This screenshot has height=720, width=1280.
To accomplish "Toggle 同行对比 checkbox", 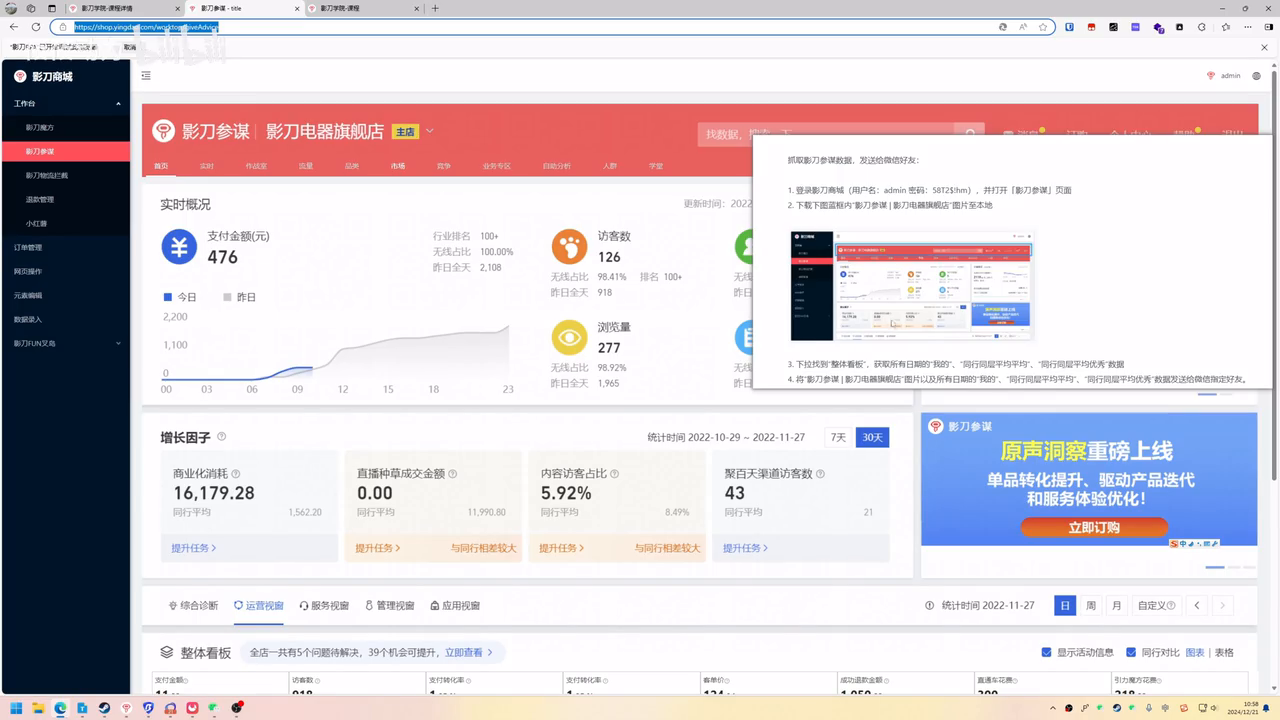I will pyautogui.click(x=1131, y=652).
